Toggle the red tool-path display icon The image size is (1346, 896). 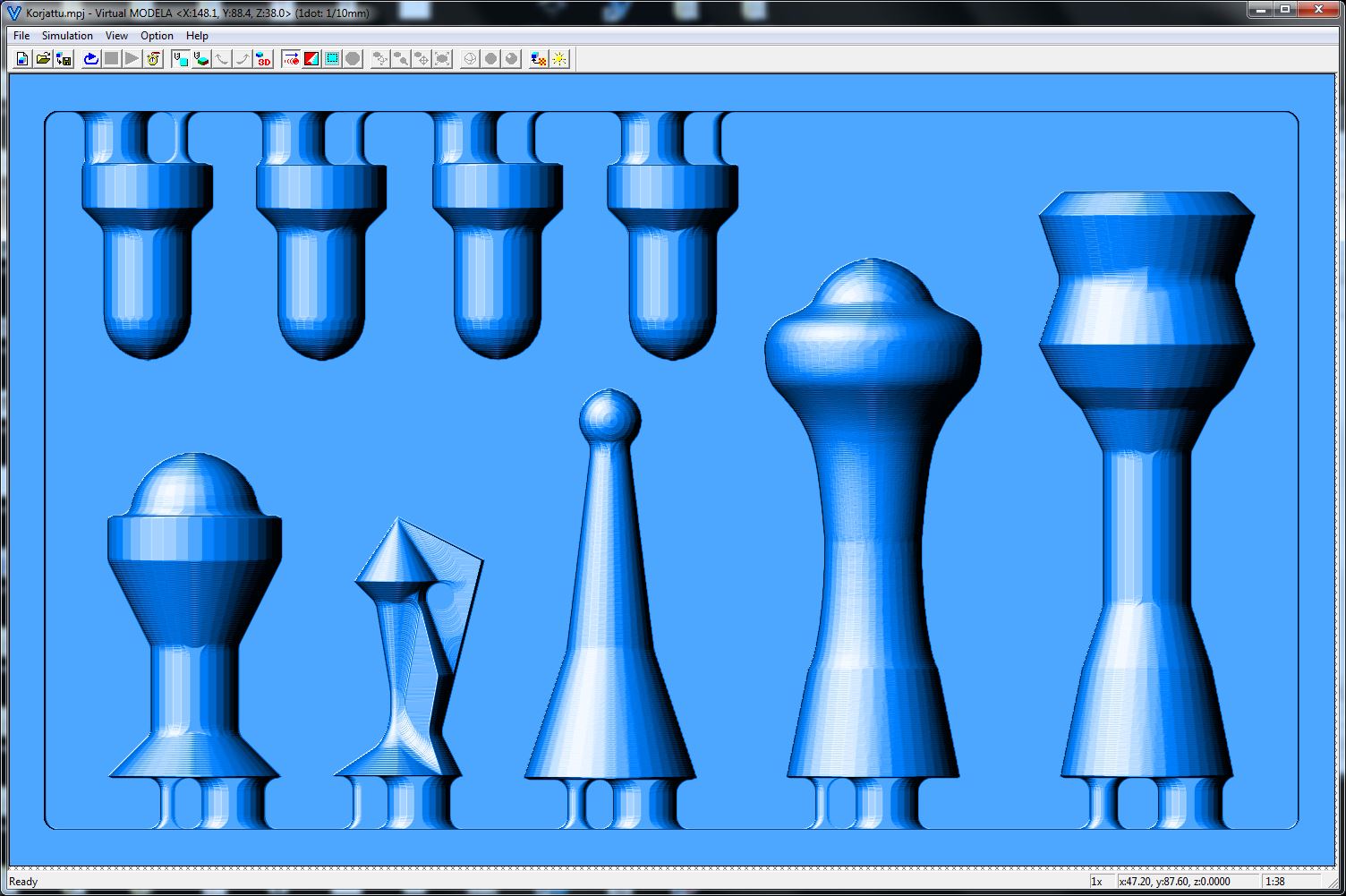pyautogui.click(x=291, y=59)
